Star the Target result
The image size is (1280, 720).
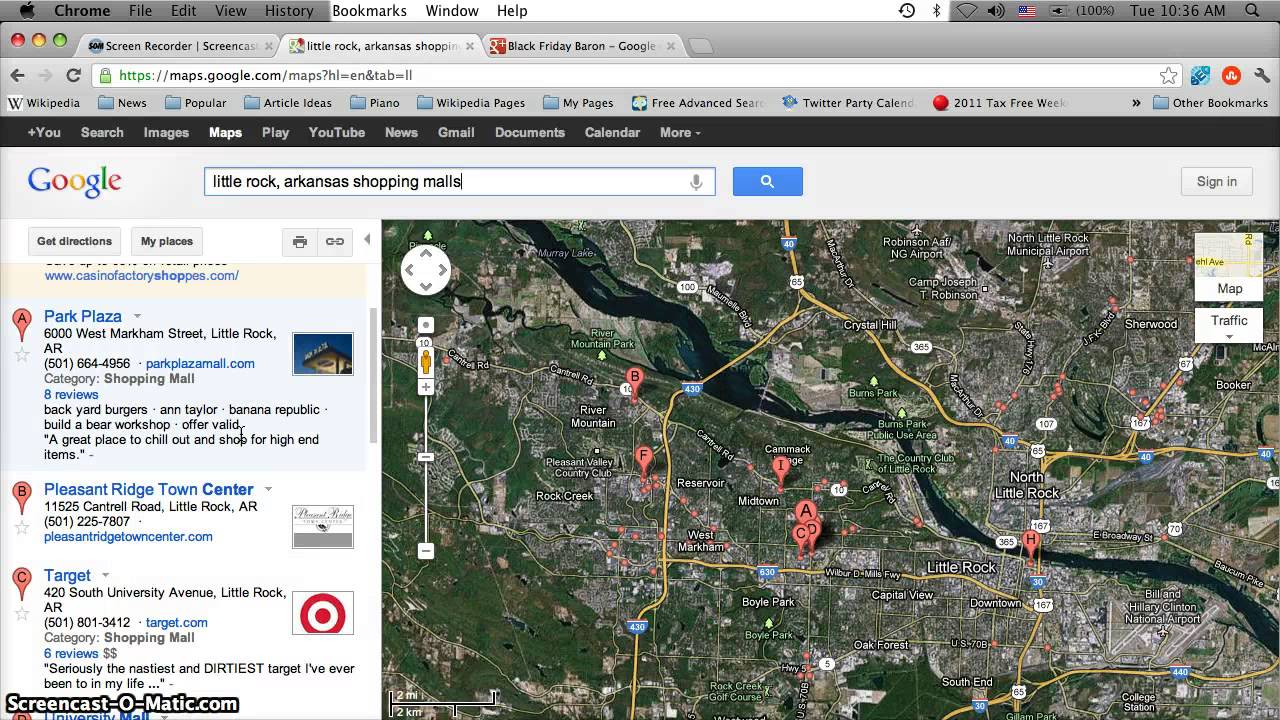(21, 614)
